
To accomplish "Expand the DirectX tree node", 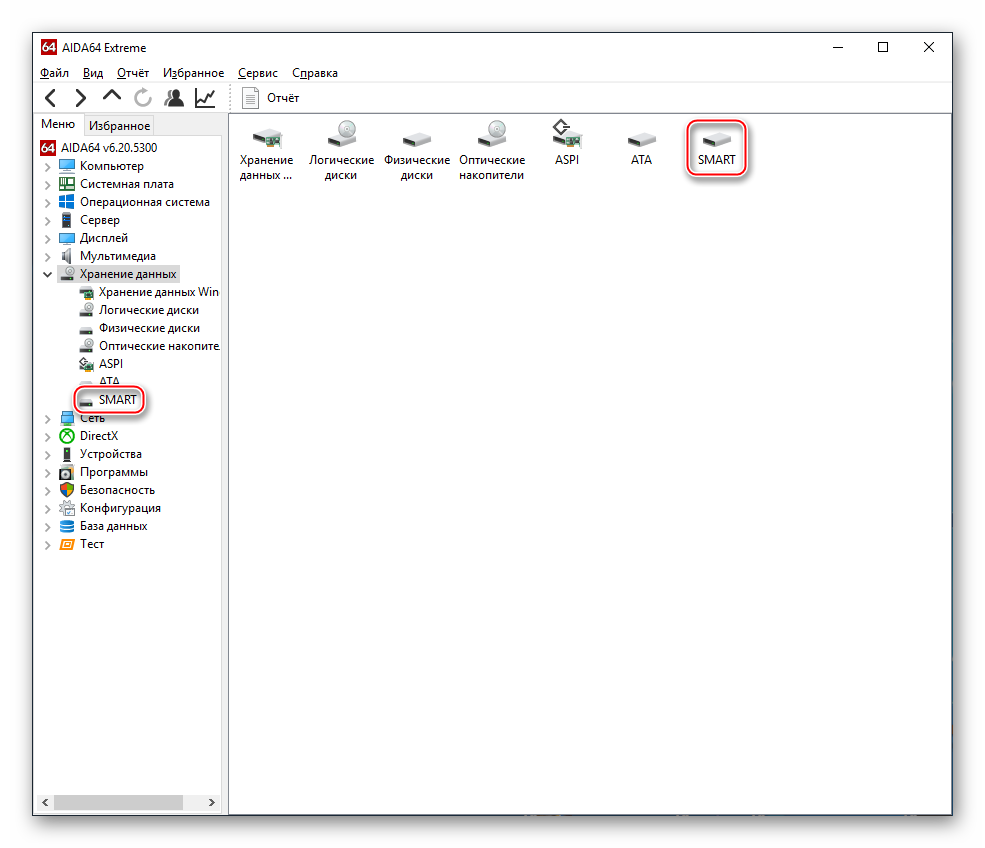I will click(48, 436).
